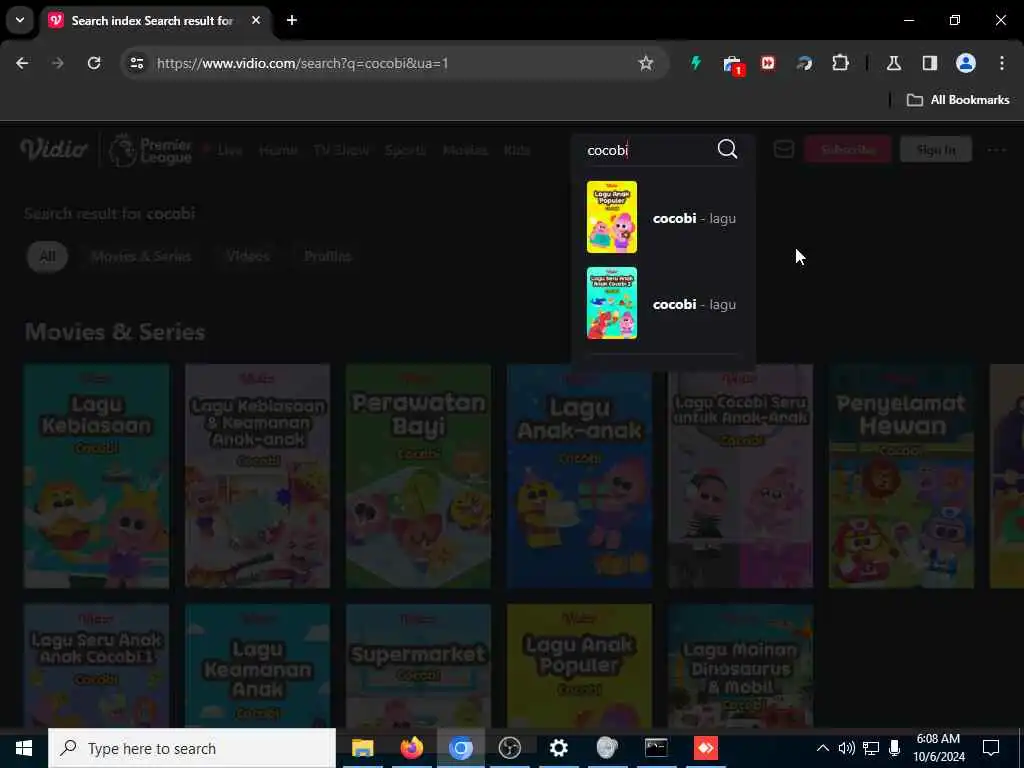Show hidden system tray icons
1024x768 pixels.
(x=823, y=748)
